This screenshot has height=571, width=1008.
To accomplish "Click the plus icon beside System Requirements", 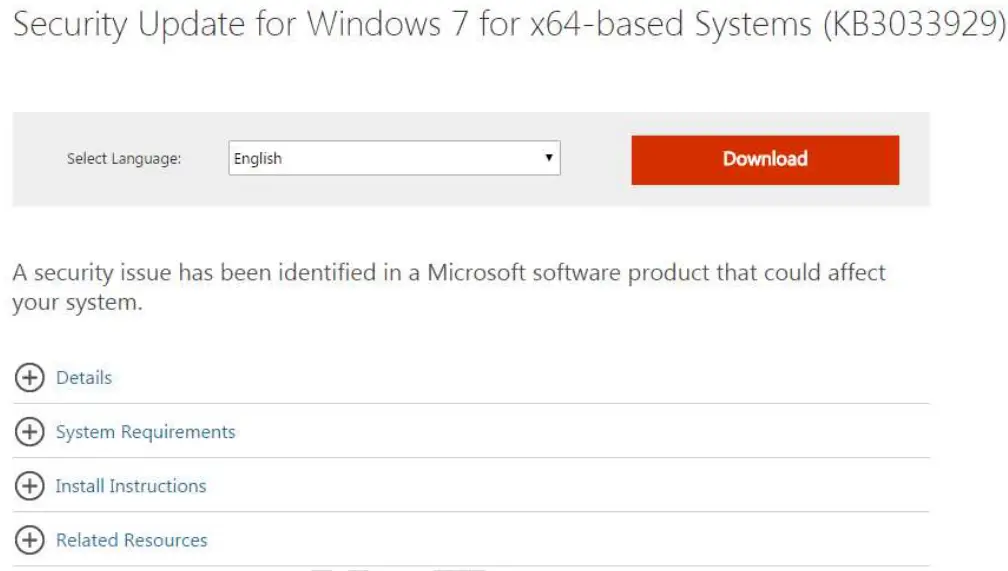I will click(31, 432).
